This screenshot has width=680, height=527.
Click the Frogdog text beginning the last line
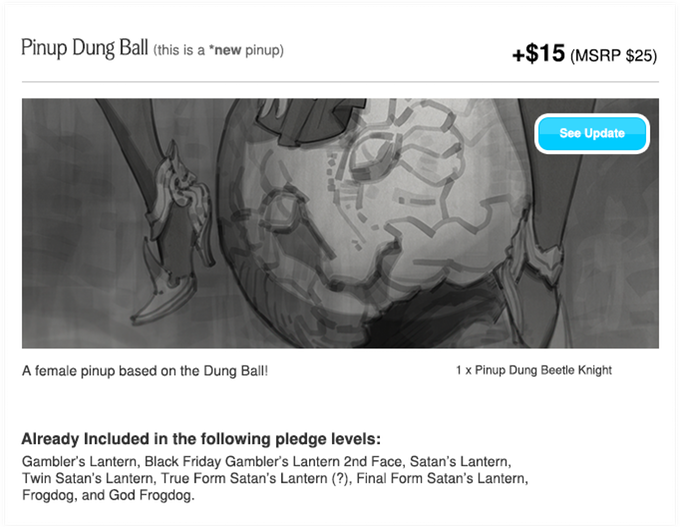[x=48, y=495]
